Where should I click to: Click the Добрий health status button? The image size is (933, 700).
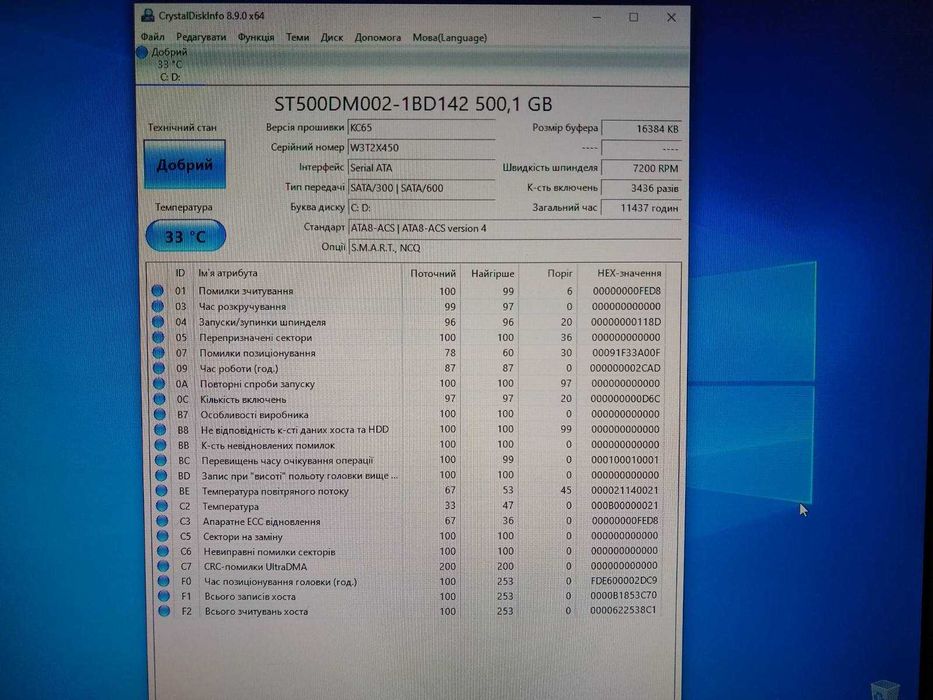pyautogui.click(x=184, y=164)
